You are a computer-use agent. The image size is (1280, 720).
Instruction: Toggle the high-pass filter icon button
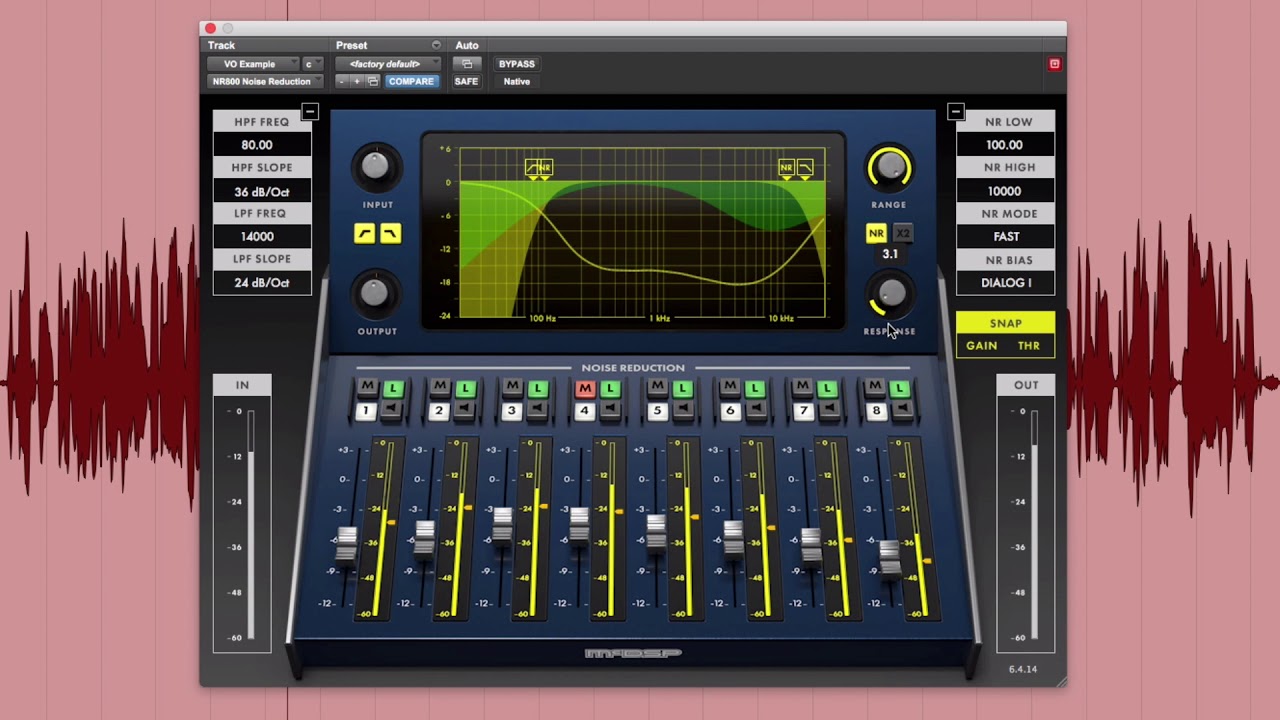[x=365, y=233]
